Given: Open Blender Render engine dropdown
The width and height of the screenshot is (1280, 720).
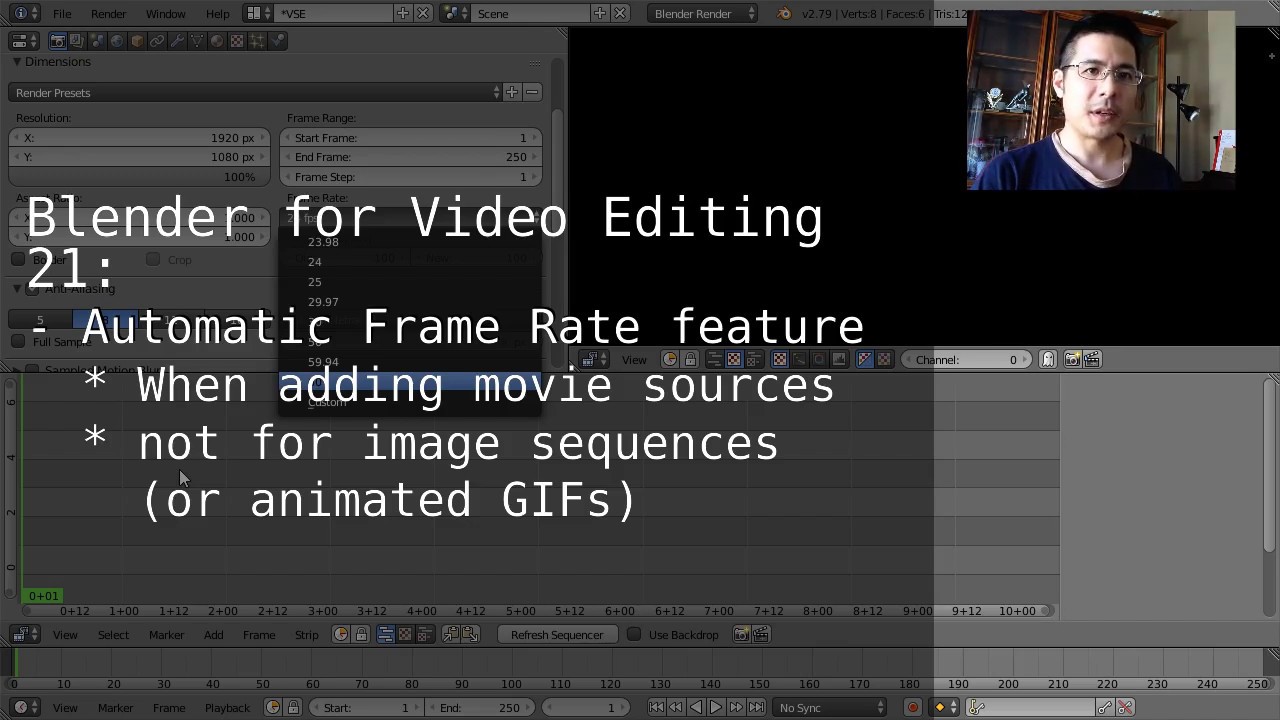Looking at the screenshot, I should [x=703, y=13].
